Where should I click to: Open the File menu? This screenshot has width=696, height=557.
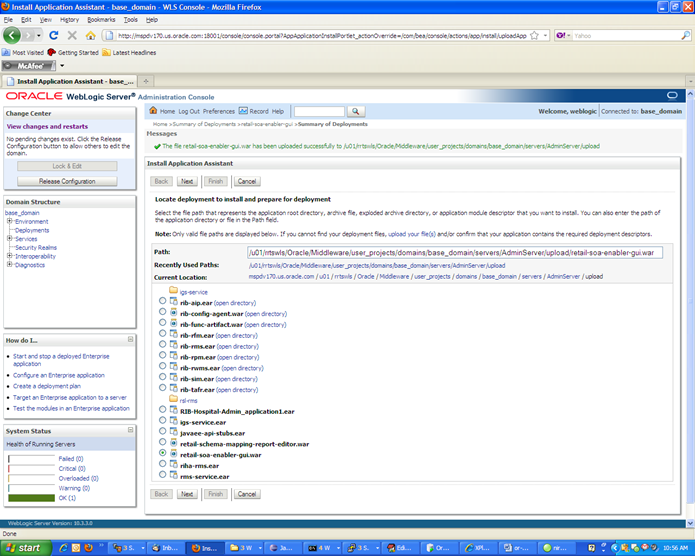8,20
